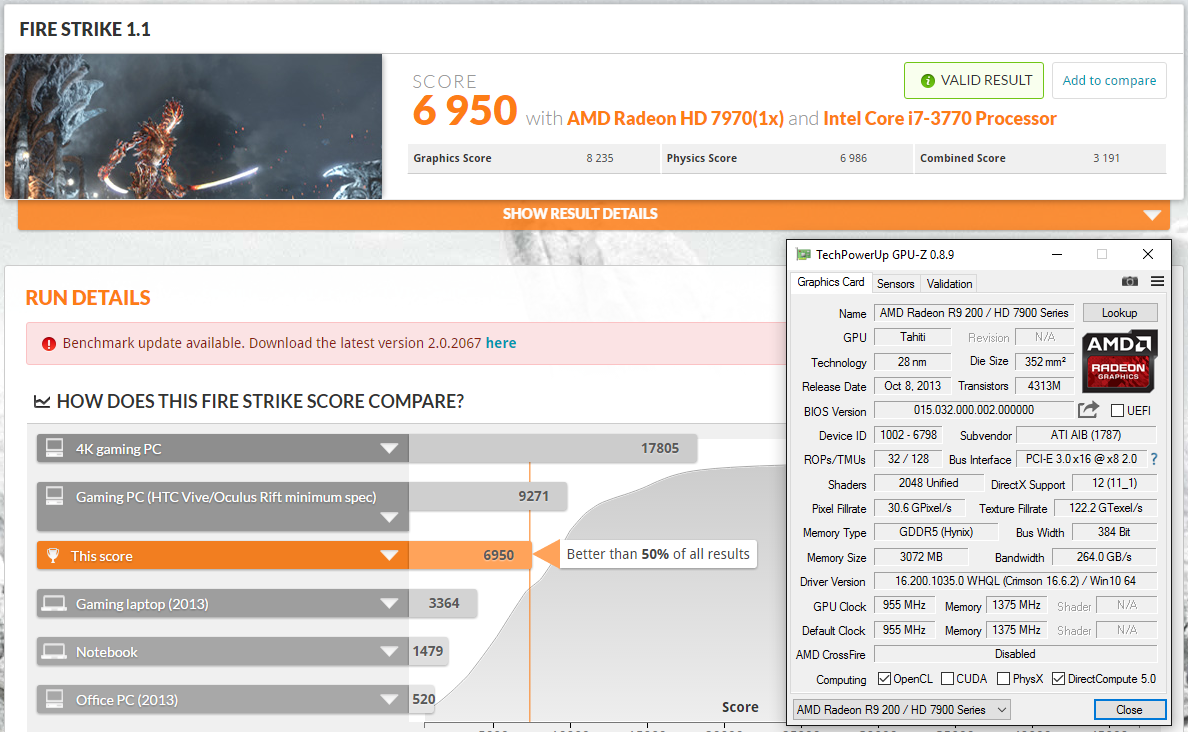Image resolution: width=1188 pixels, height=732 pixels.
Task: Click the Valid Result button
Action: click(x=974, y=80)
